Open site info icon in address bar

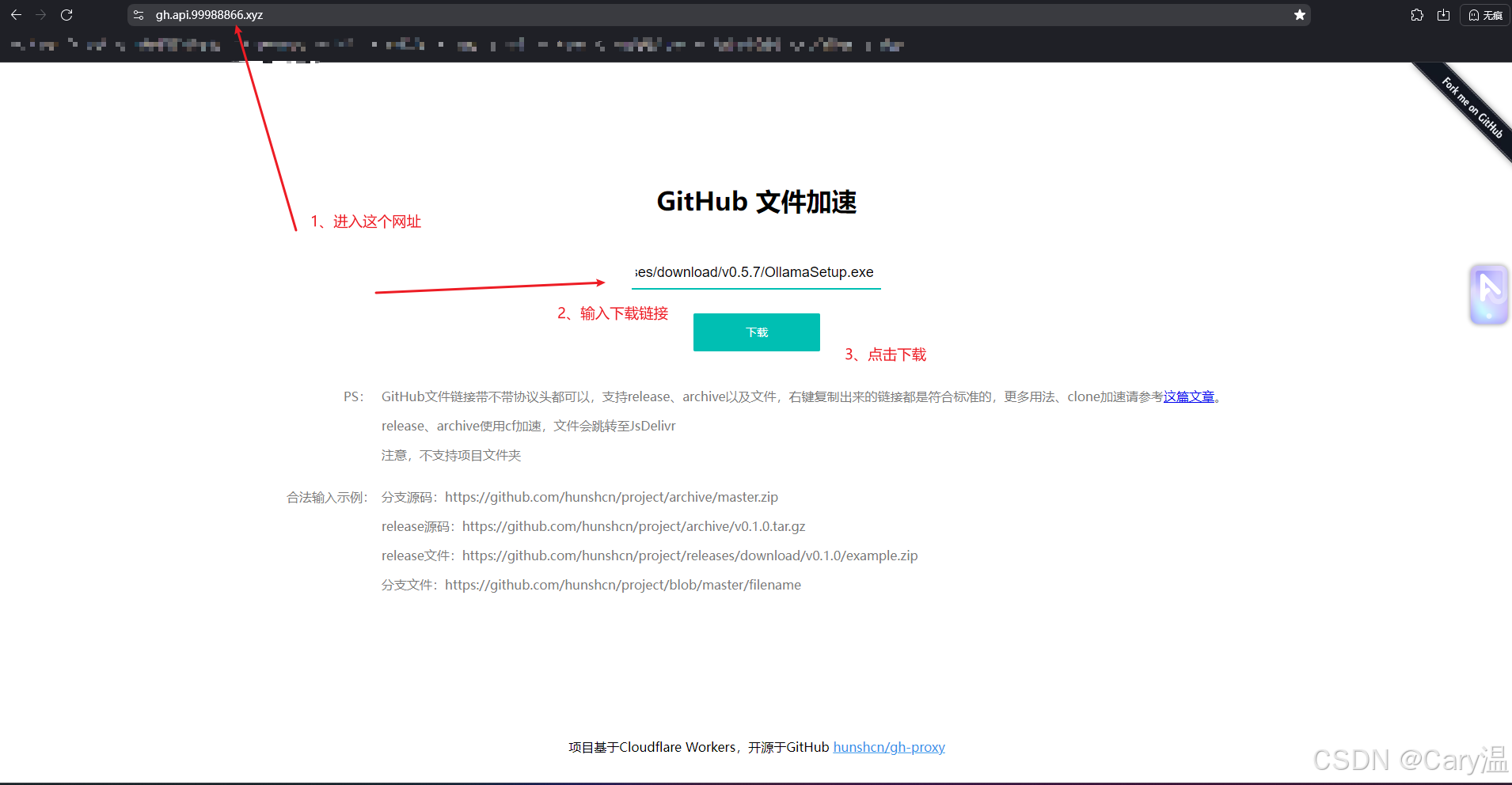(139, 15)
